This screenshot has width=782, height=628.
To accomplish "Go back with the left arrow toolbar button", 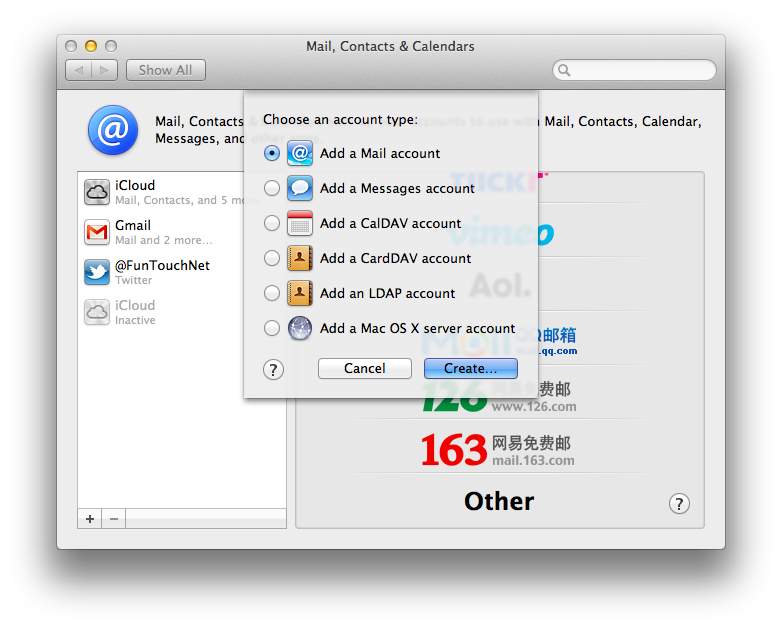I will pos(78,70).
